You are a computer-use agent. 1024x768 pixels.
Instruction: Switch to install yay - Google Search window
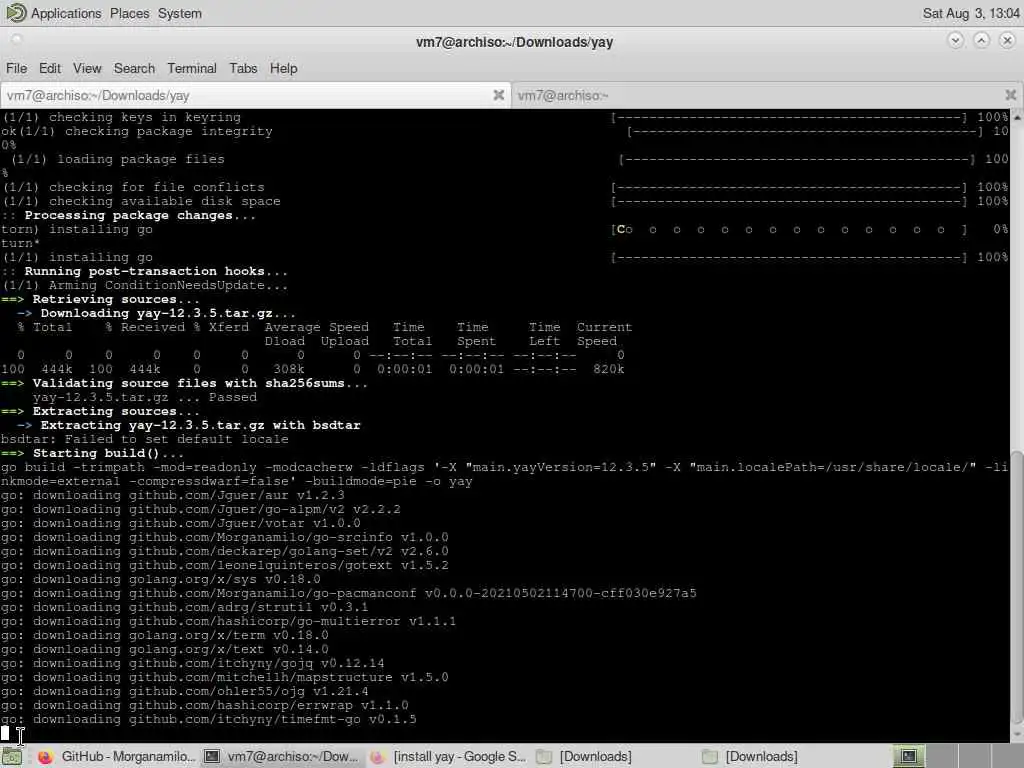(448, 756)
